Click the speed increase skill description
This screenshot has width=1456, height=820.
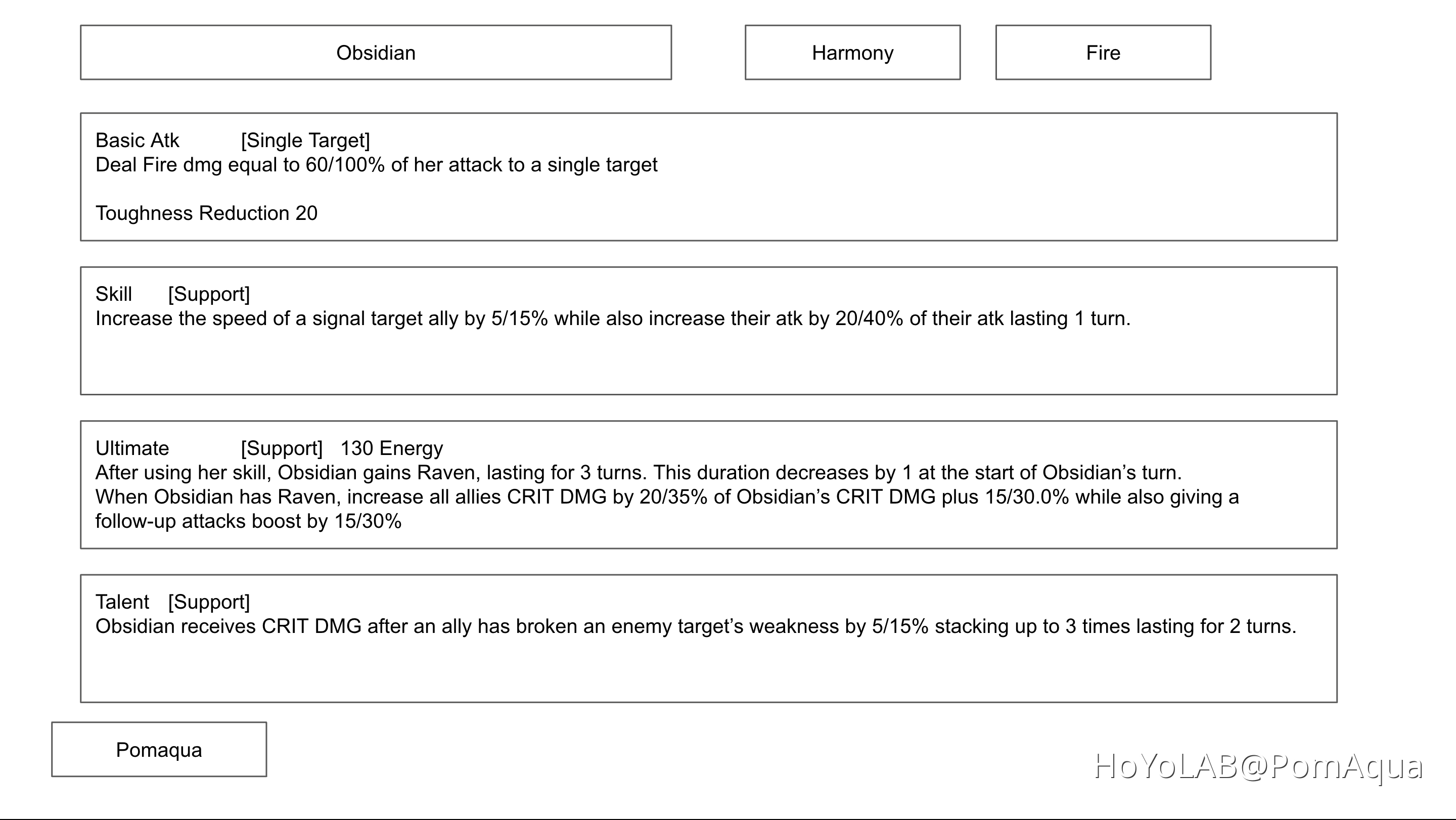[x=613, y=318]
